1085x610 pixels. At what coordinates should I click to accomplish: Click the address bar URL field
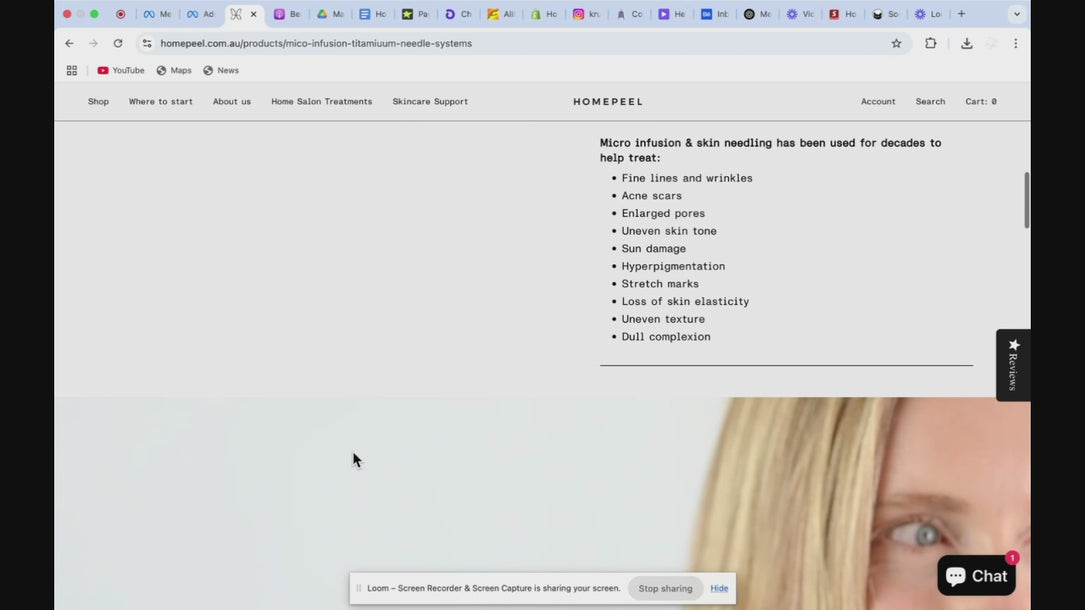tap(522, 43)
